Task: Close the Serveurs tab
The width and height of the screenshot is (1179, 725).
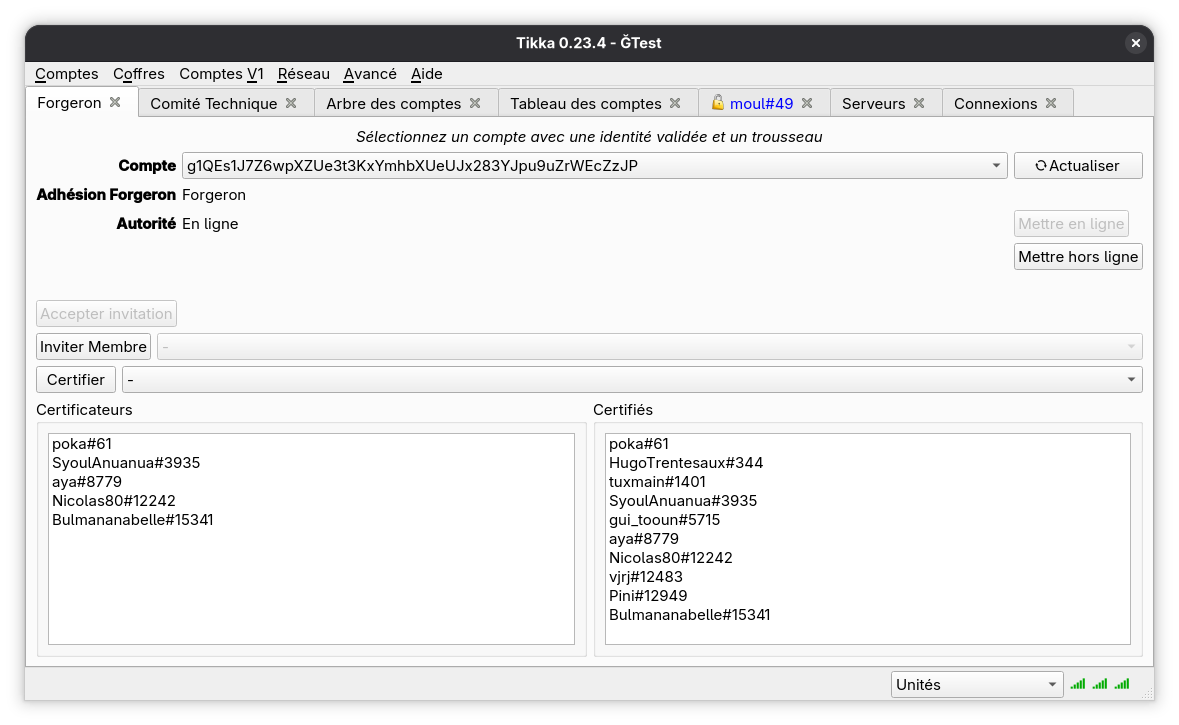Action: [x=919, y=103]
